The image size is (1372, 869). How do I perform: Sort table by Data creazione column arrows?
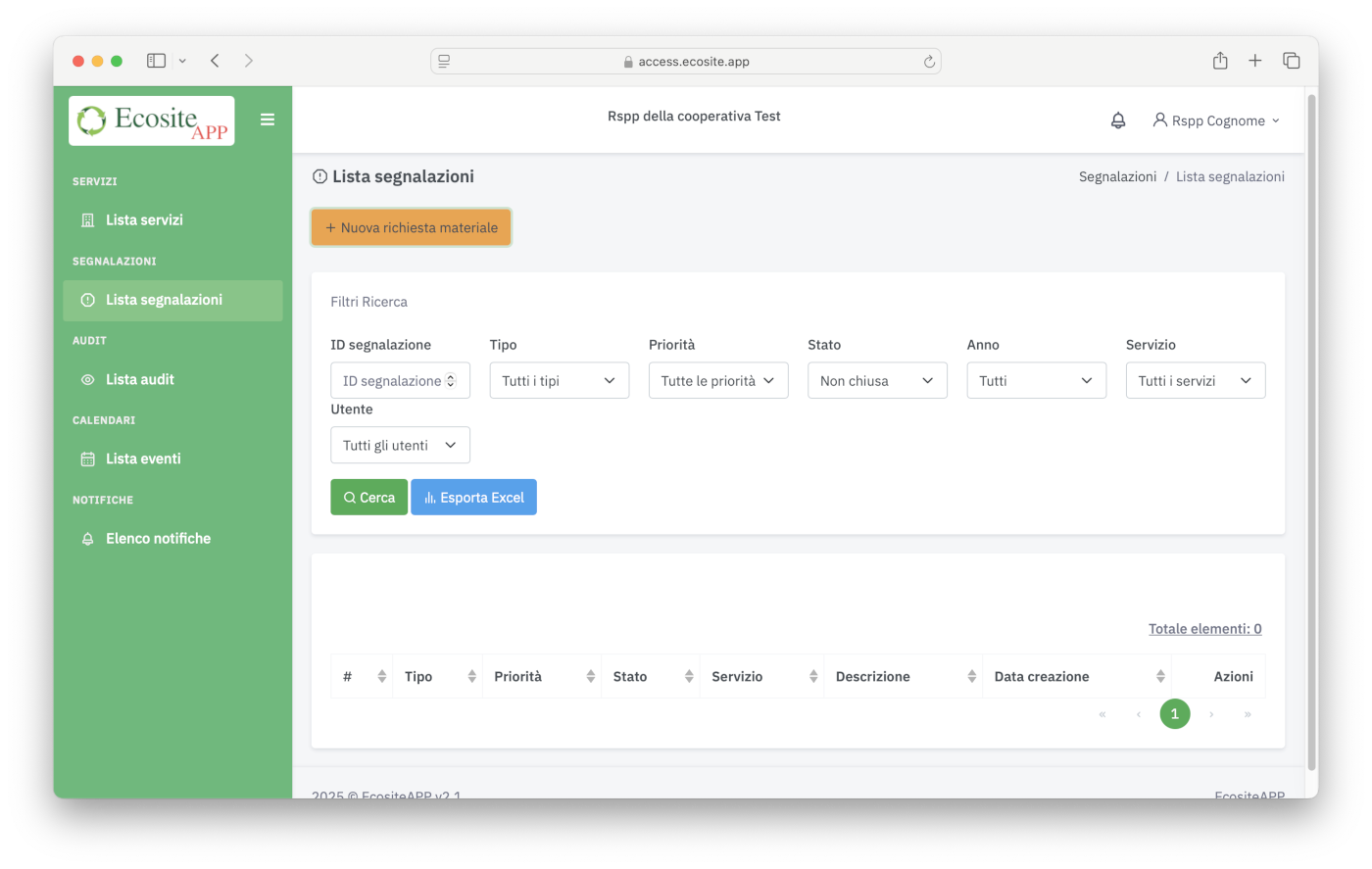point(1160,677)
